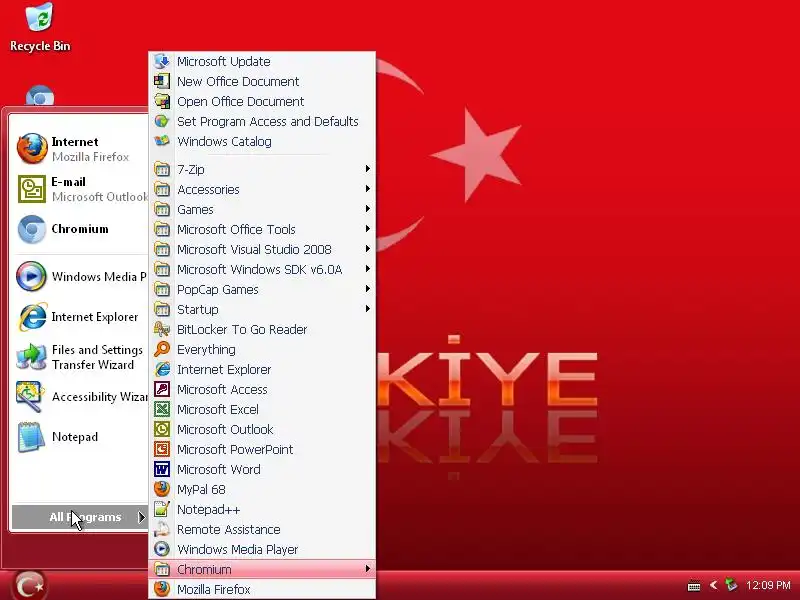The image size is (800, 600).
Task: Show hidden tray icons arrow
Action: (x=713, y=585)
